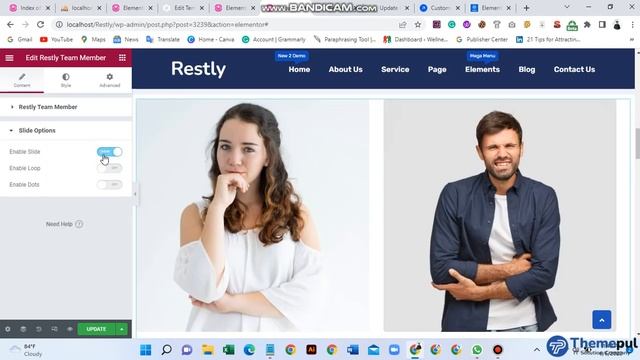Open the Blog menu item
640x360 pixels.
[527, 69]
